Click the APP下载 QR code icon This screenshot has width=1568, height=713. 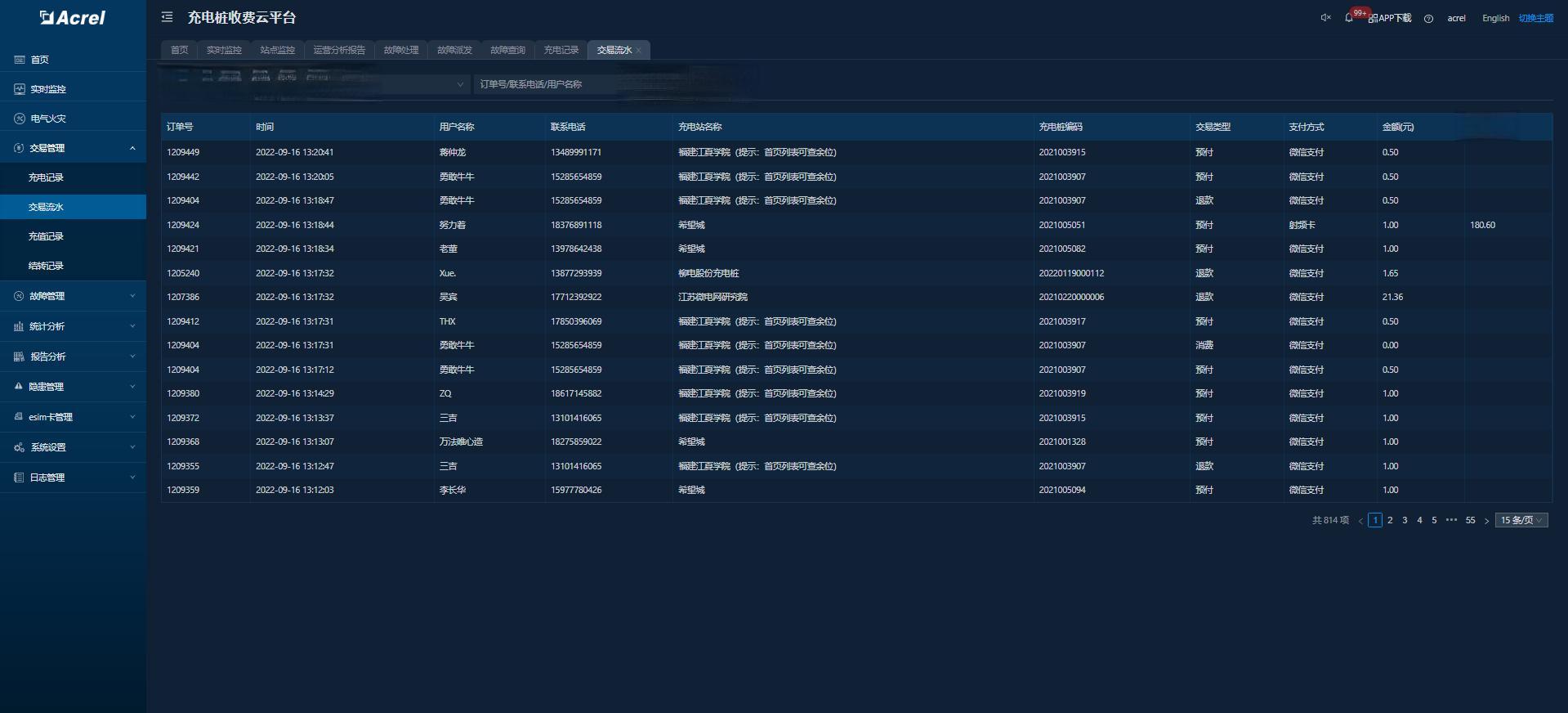[1374, 18]
